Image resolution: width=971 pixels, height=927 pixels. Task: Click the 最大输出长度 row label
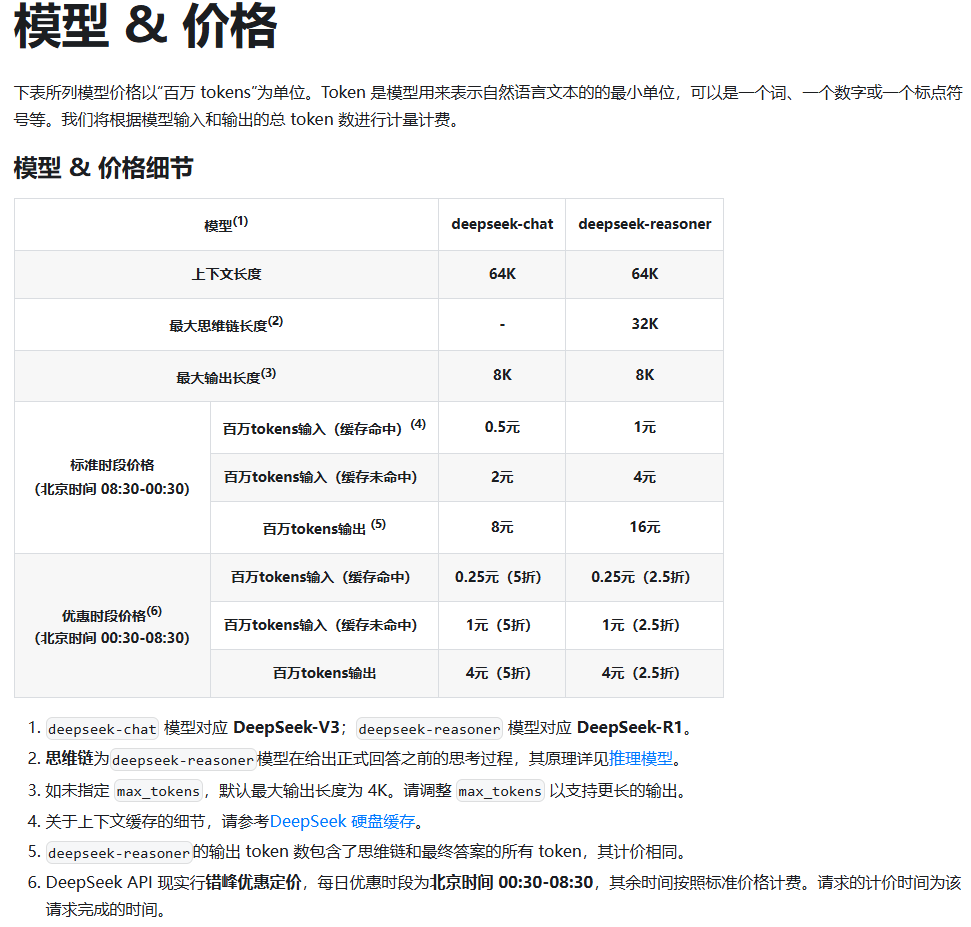226,376
